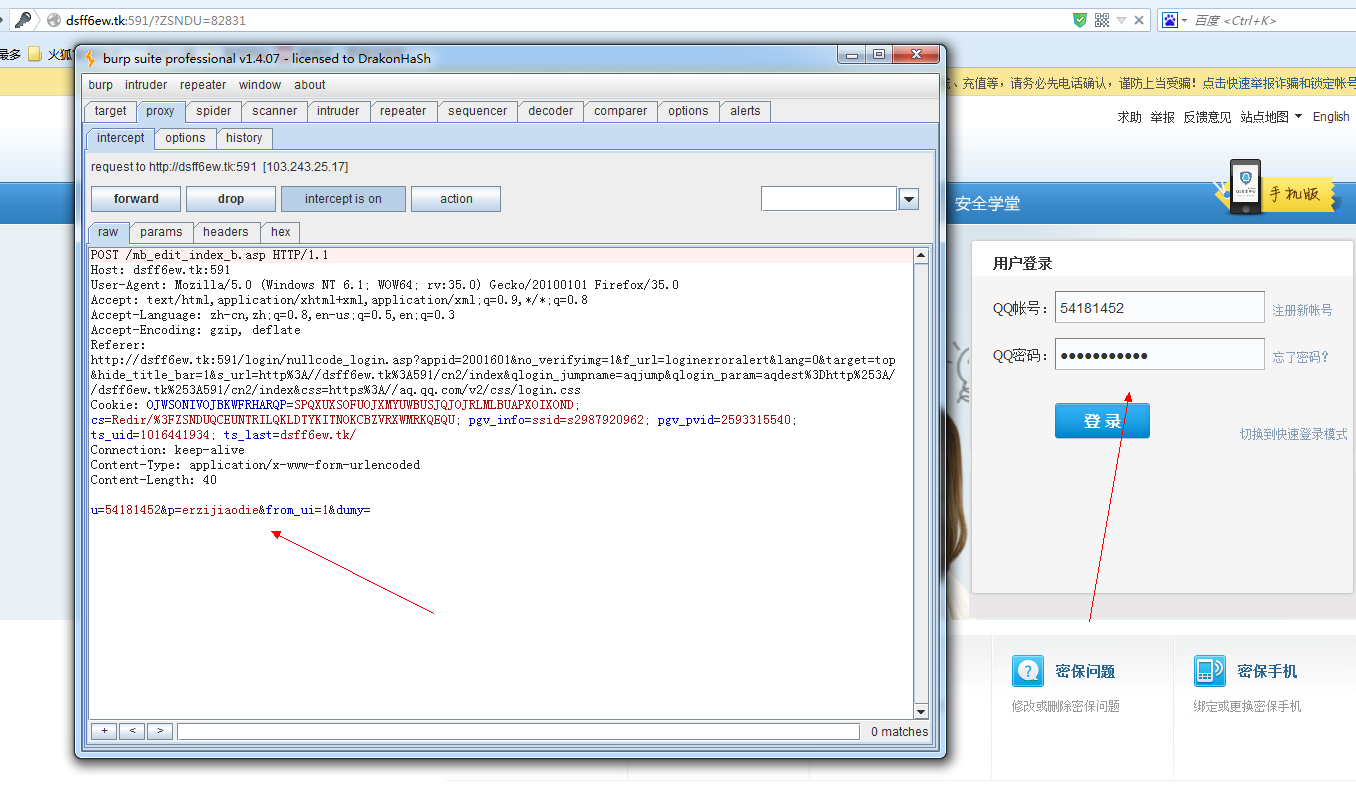Open the Baidu paw search engine icon
This screenshot has height=807, width=1356.
[1169, 20]
